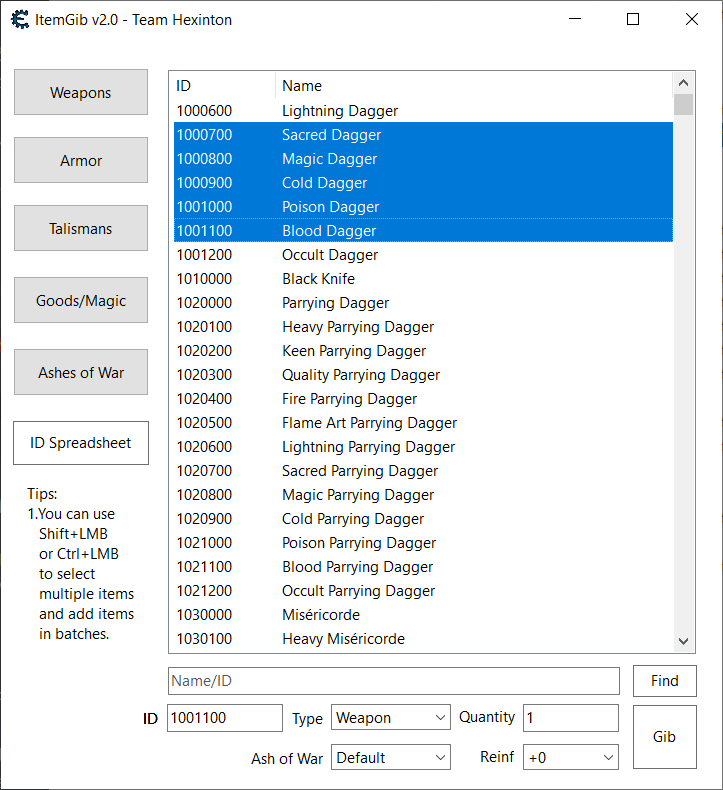
Task: Close the ItemGib window
Action: [x=692, y=19]
